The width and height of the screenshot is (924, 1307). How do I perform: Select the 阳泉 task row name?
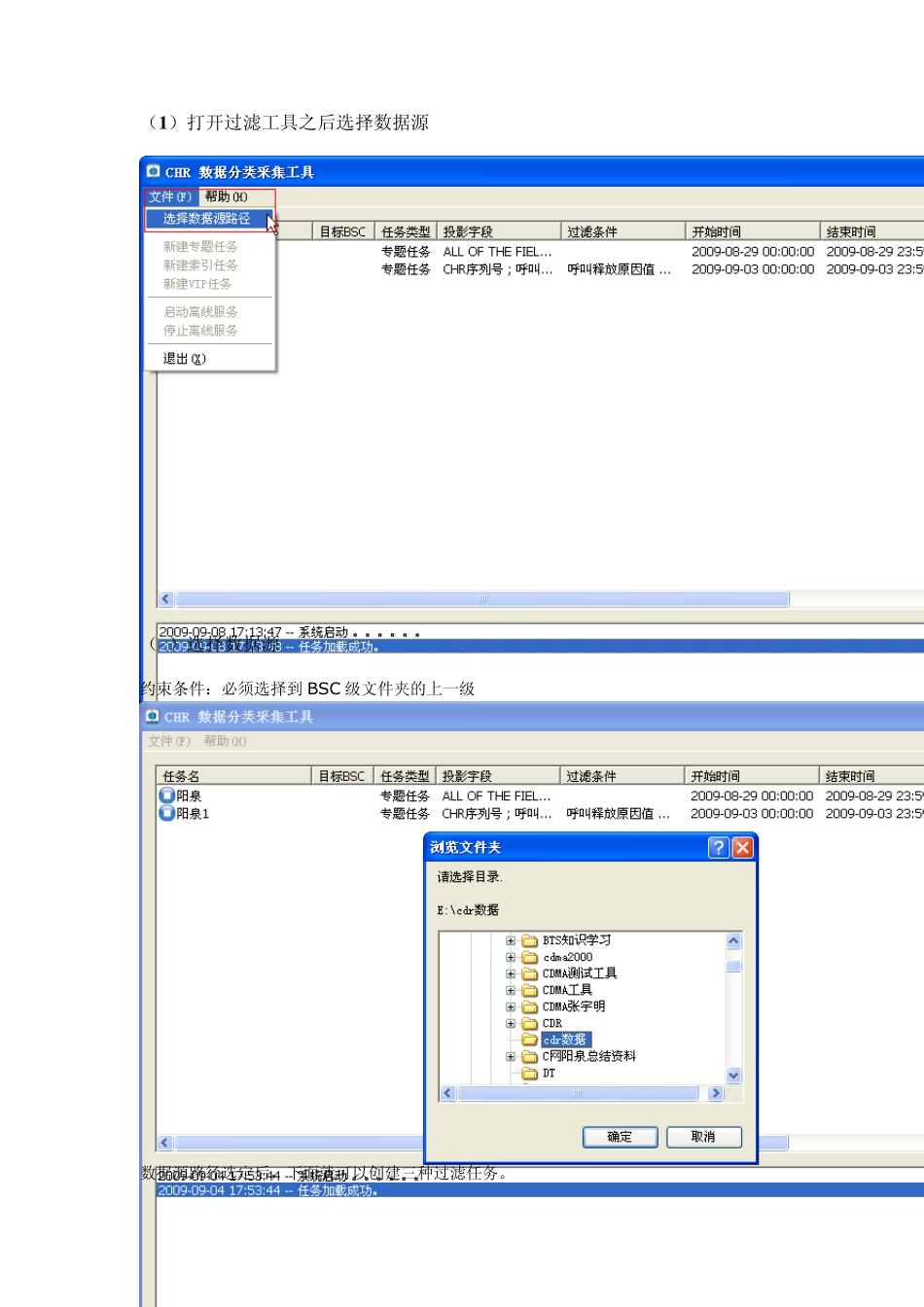coord(189,795)
